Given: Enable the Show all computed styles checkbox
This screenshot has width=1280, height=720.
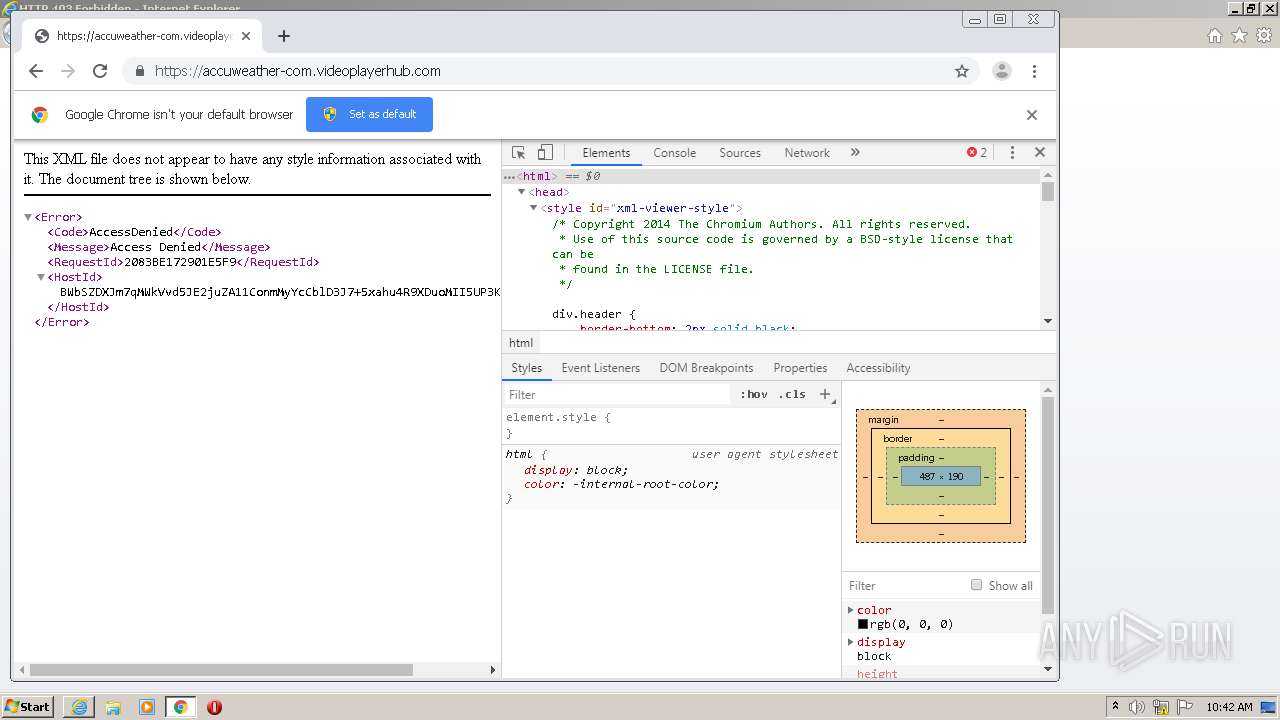Looking at the screenshot, I should pyautogui.click(x=976, y=585).
